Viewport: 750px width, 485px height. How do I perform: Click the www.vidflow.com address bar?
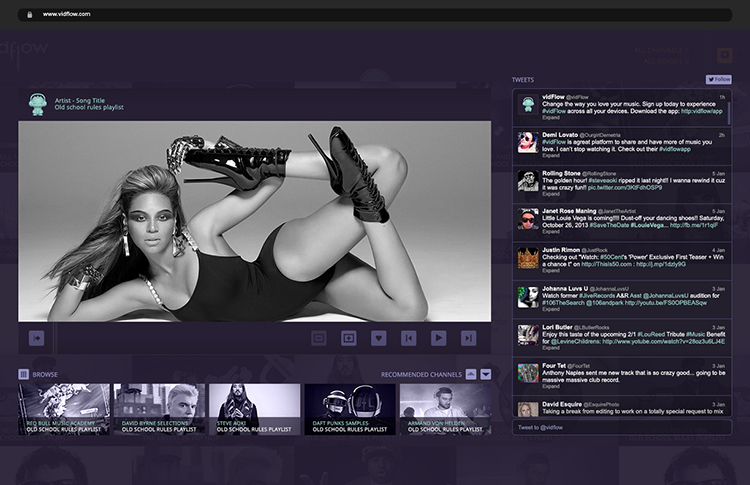(375, 14)
